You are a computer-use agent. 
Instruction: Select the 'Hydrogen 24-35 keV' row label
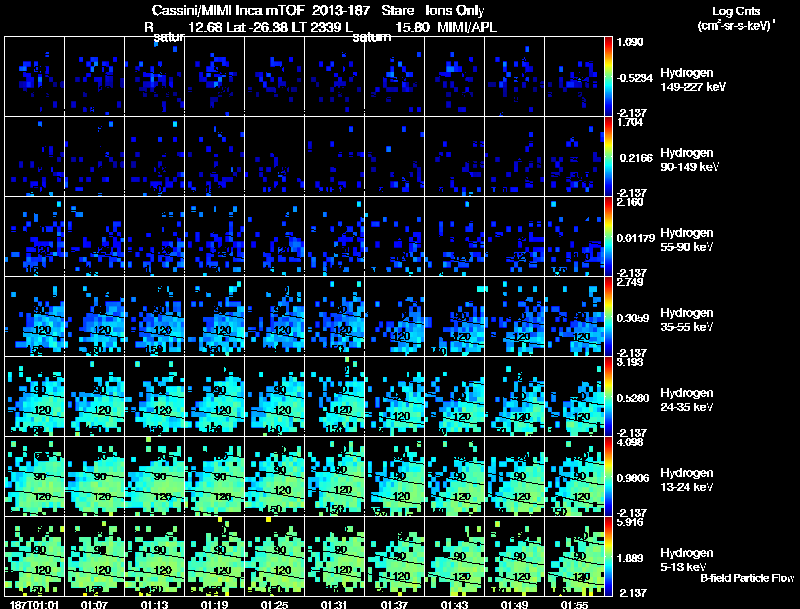click(687, 400)
